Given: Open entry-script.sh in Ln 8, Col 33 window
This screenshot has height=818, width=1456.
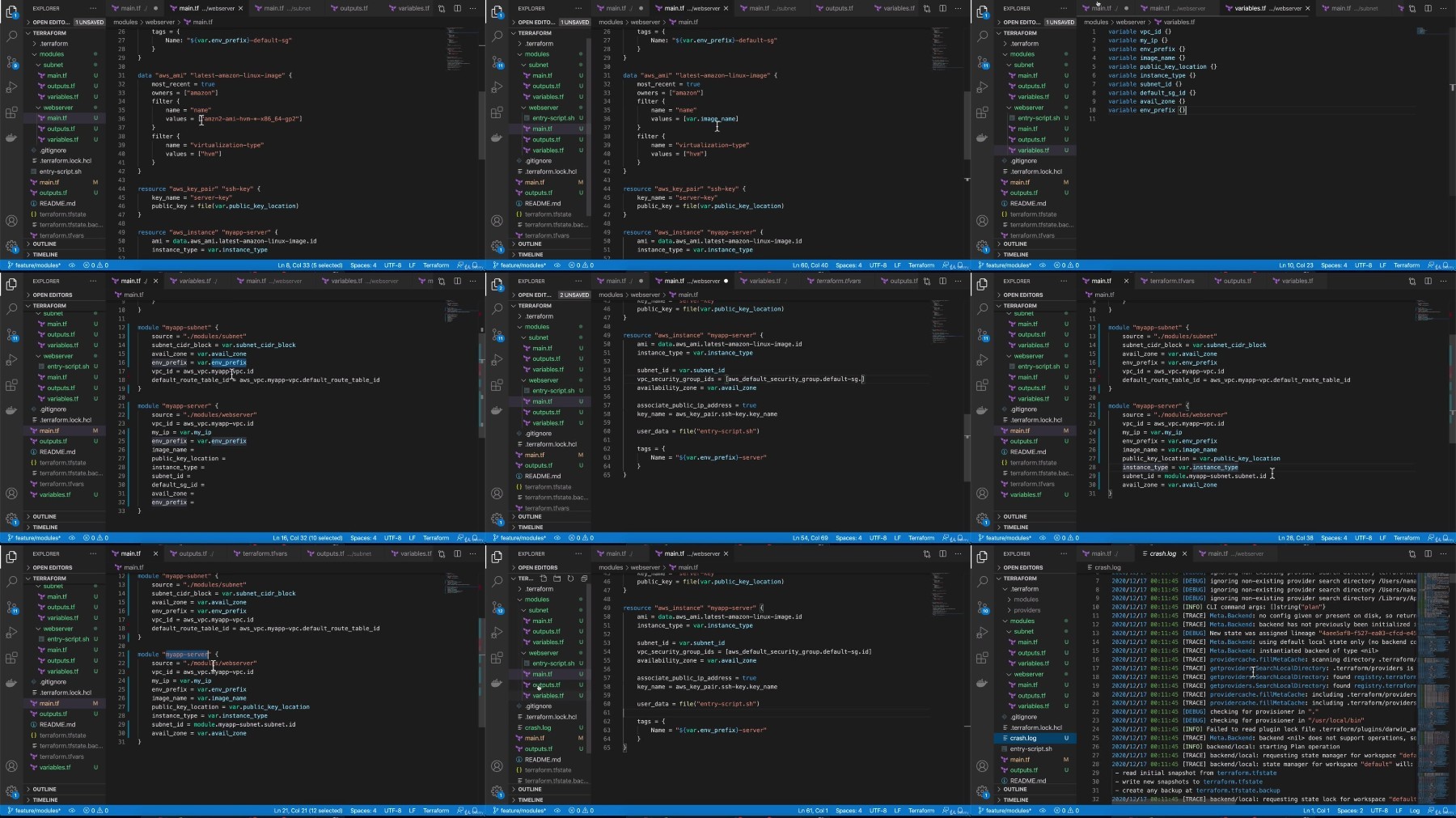Looking at the screenshot, I should point(61,172).
